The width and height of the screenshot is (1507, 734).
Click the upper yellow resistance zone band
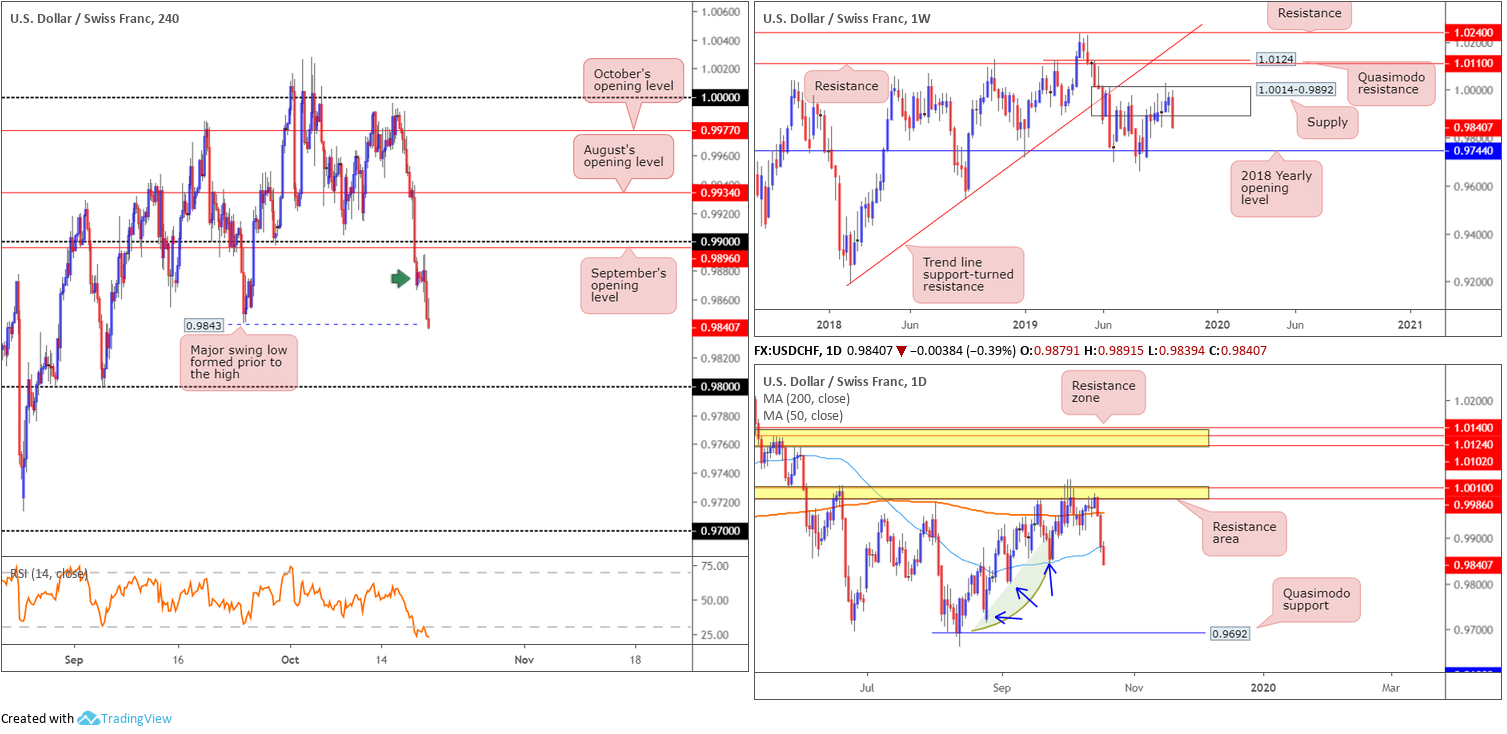coord(982,437)
